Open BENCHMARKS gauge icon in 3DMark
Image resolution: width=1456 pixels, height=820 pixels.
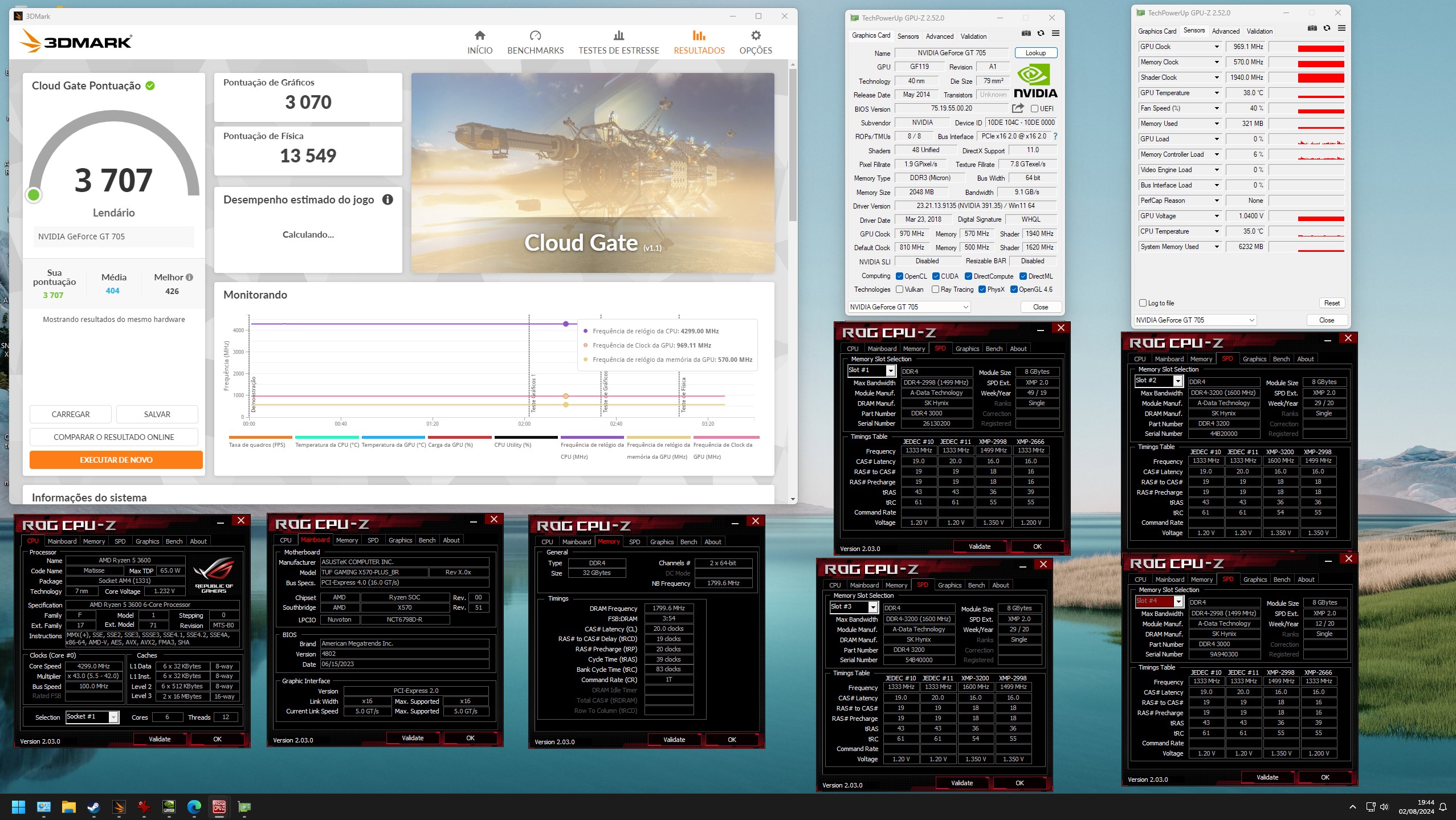pyautogui.click(x=535, y=35)
